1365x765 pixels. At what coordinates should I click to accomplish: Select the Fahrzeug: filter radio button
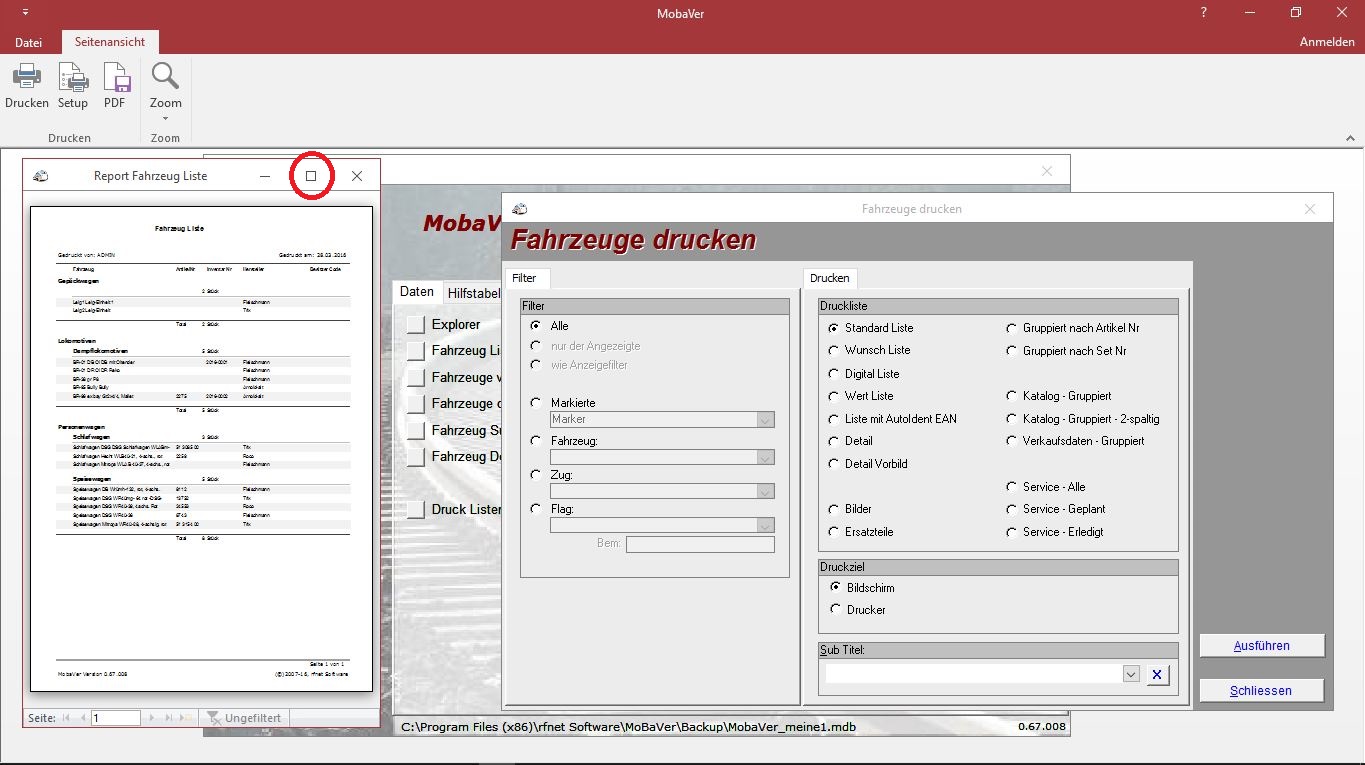(536, 440)
